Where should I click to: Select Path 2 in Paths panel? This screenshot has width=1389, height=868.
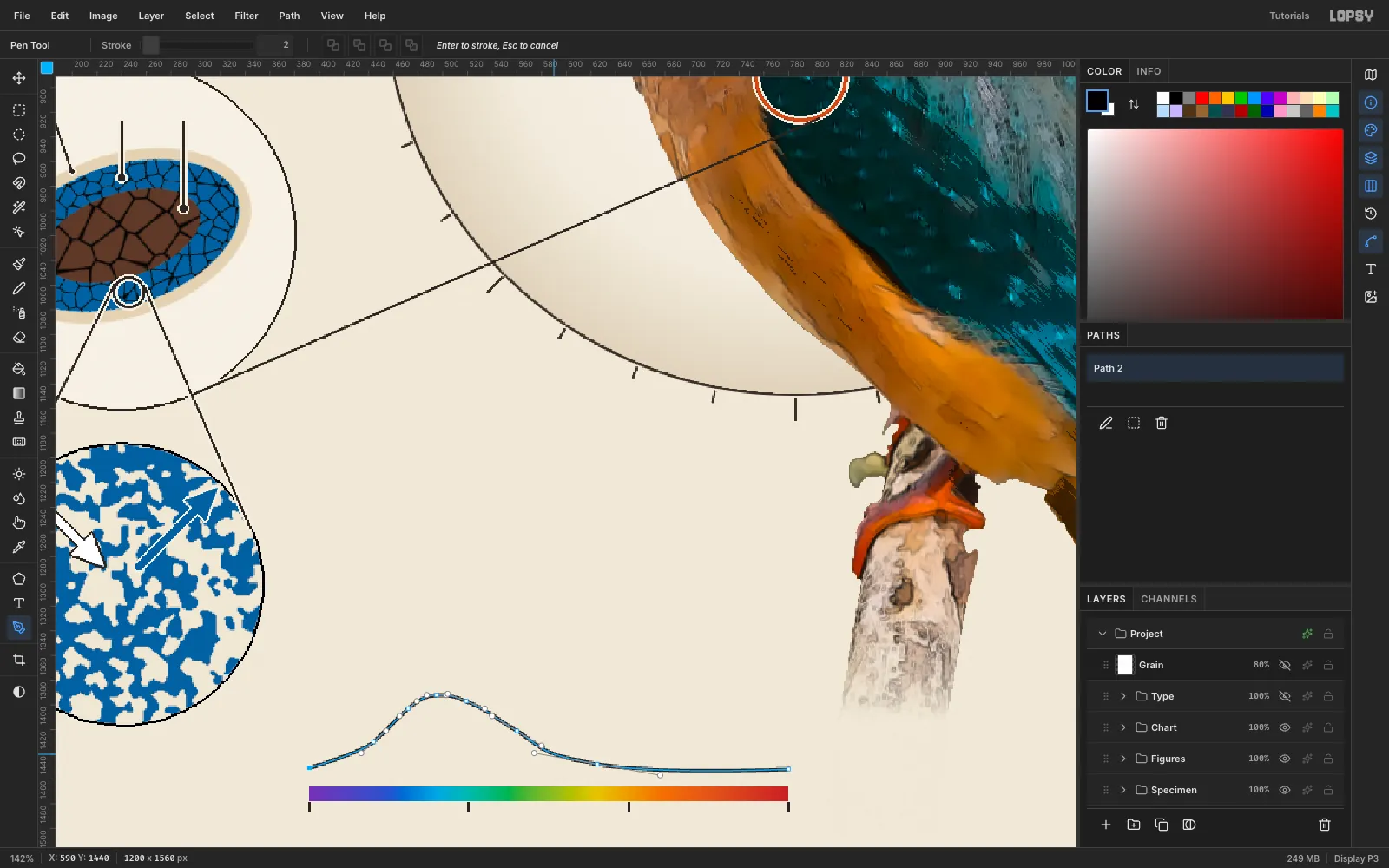1215,368
